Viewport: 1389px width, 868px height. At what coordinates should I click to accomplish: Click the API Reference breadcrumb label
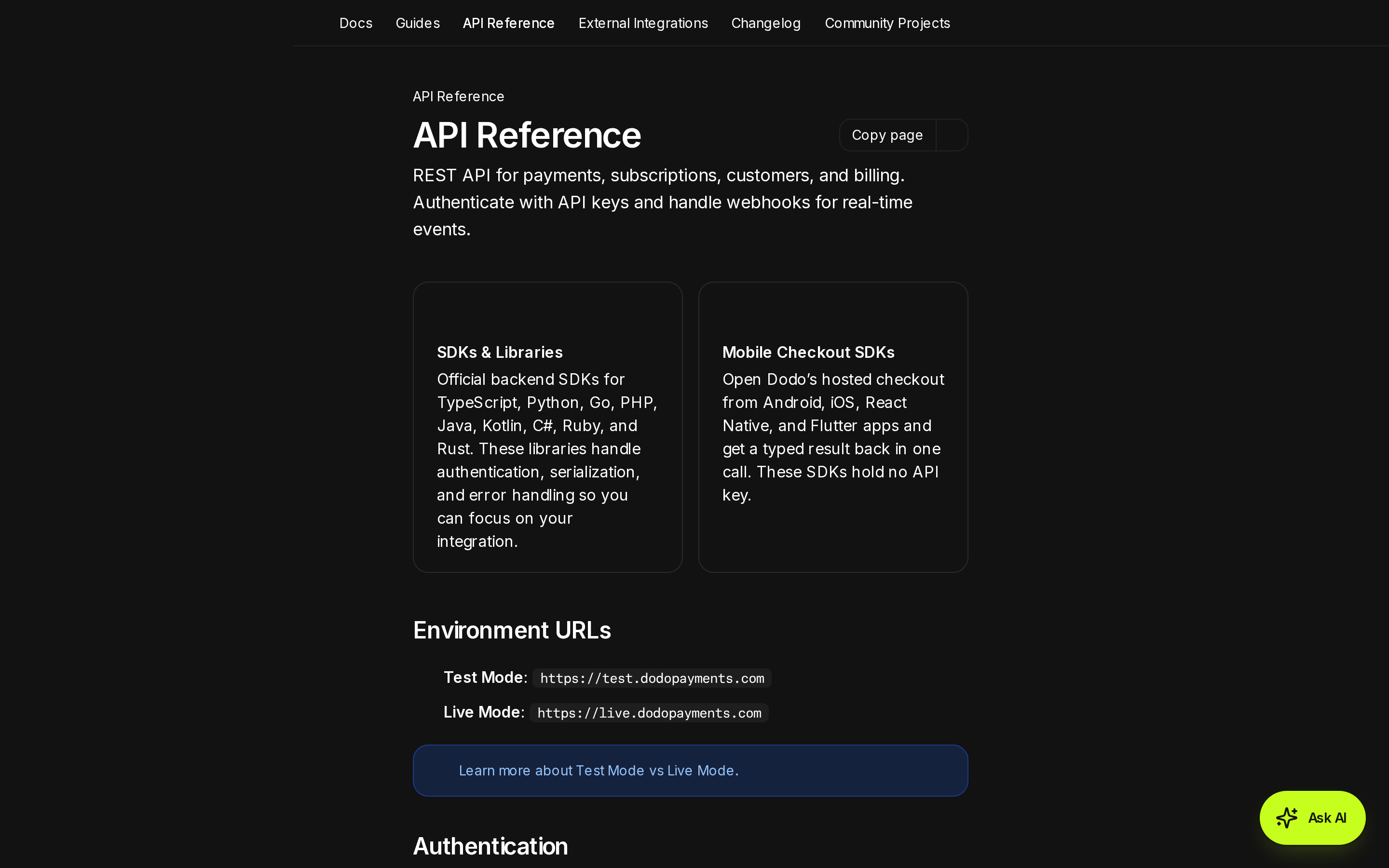(458, 96)
